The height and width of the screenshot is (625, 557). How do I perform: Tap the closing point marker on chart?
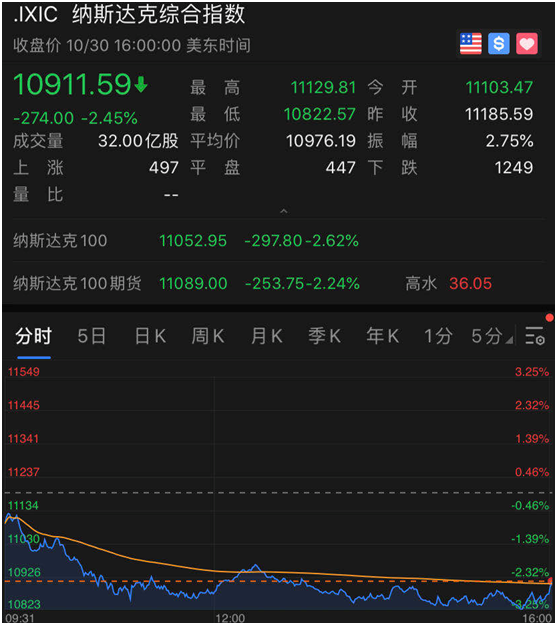tap(550, 580)
